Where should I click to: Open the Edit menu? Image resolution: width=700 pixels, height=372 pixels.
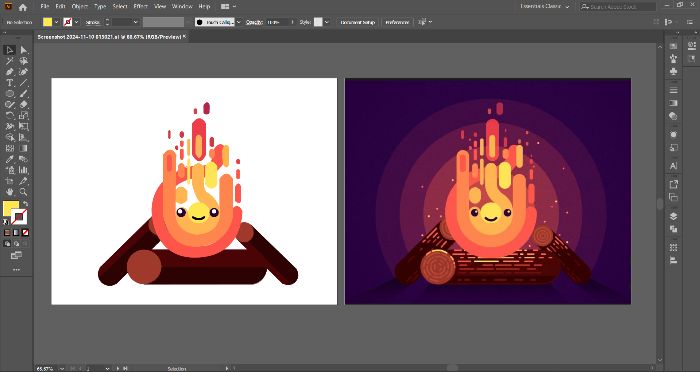click(60, 7)
